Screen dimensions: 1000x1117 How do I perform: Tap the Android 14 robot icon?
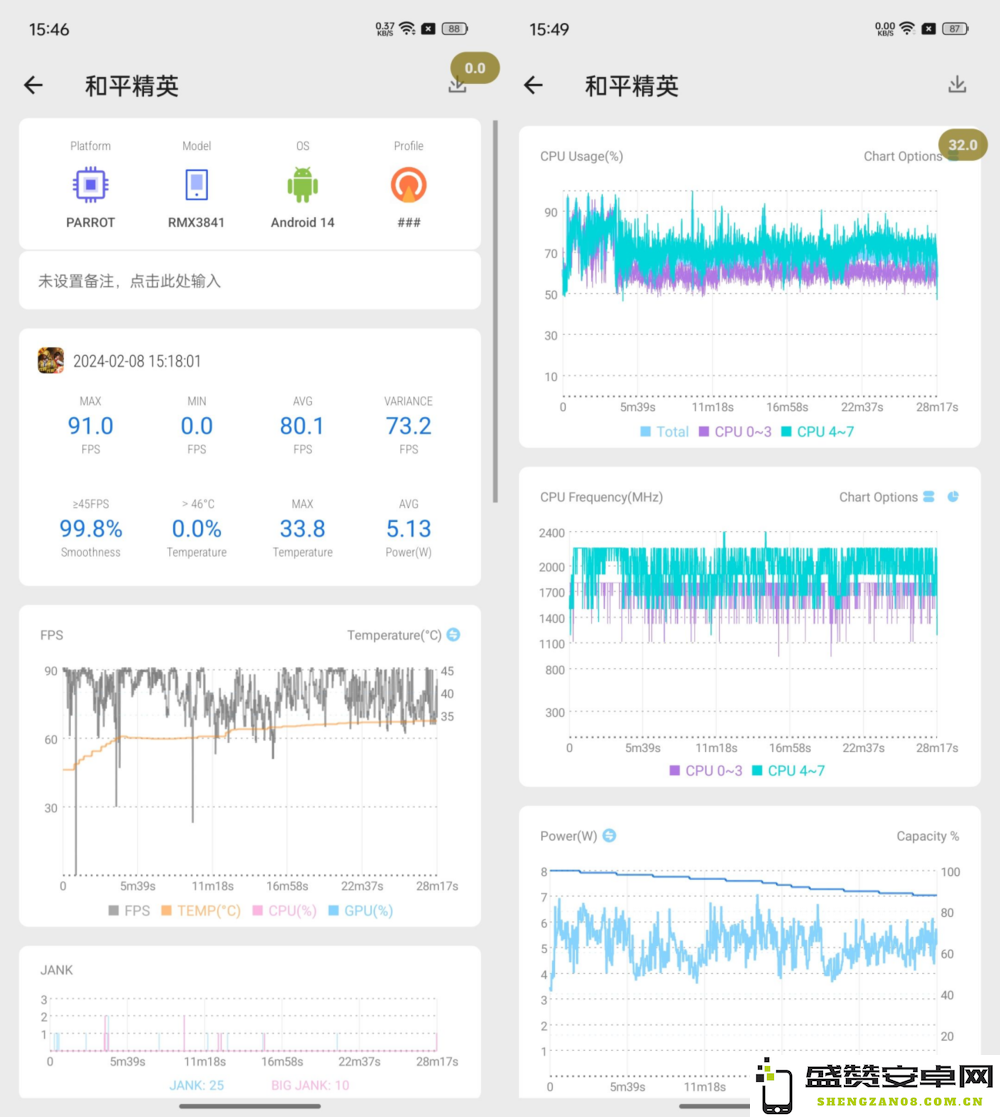coord(303,185)
